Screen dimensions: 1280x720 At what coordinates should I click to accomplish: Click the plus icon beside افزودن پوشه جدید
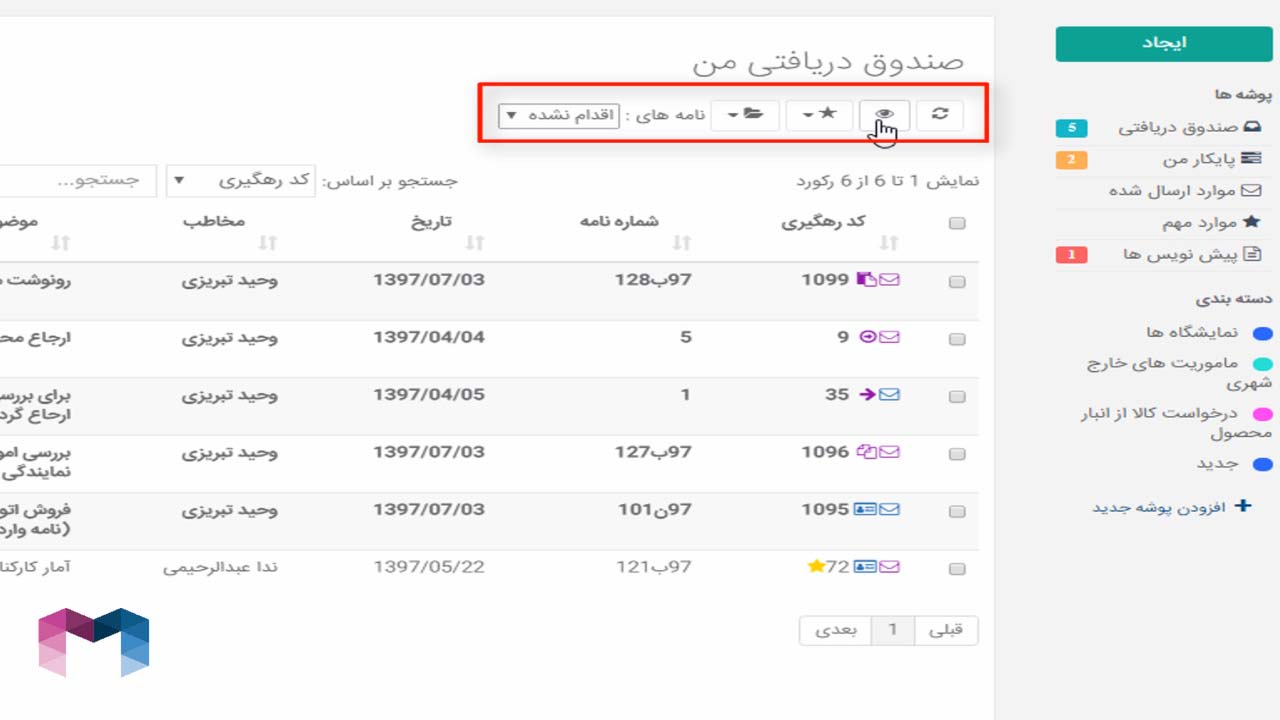pyautogui.click(x=1243, y=506)
